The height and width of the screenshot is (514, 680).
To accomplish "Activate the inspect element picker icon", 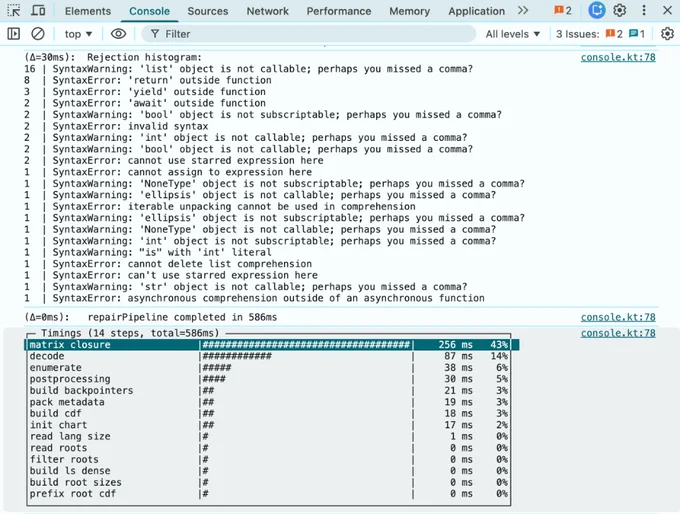I will (14, 10).
